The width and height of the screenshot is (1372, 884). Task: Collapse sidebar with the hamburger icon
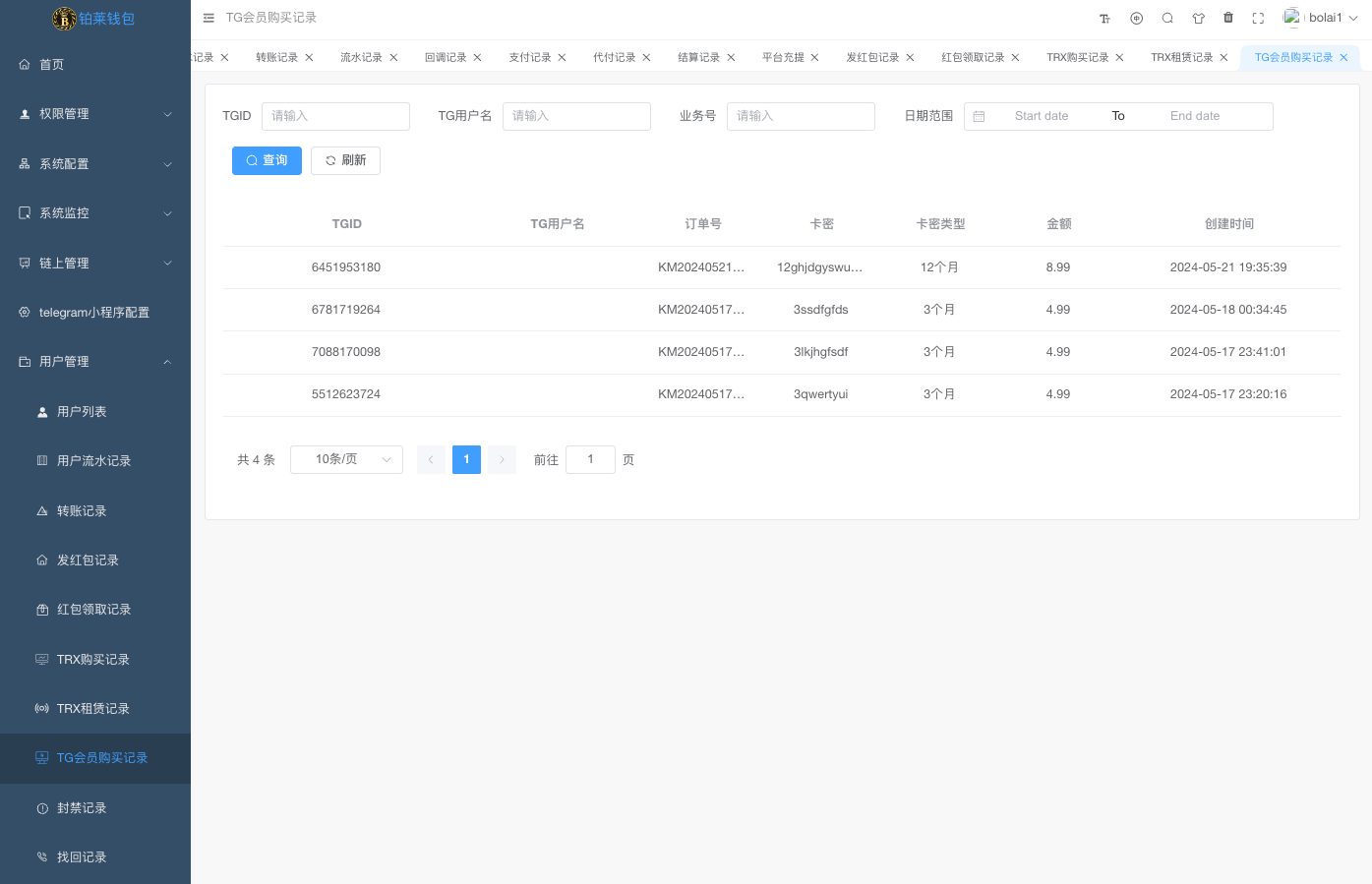click(209, 18)
